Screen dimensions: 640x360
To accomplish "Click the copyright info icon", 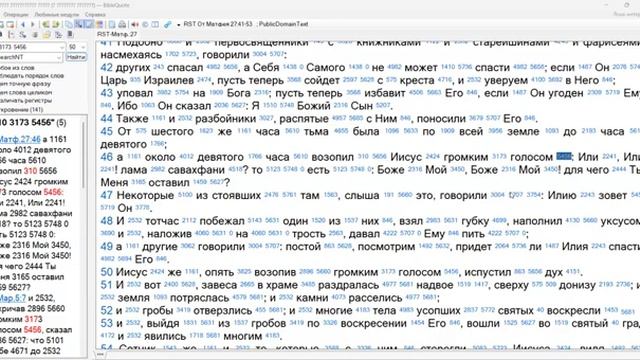I will point(145,24).
